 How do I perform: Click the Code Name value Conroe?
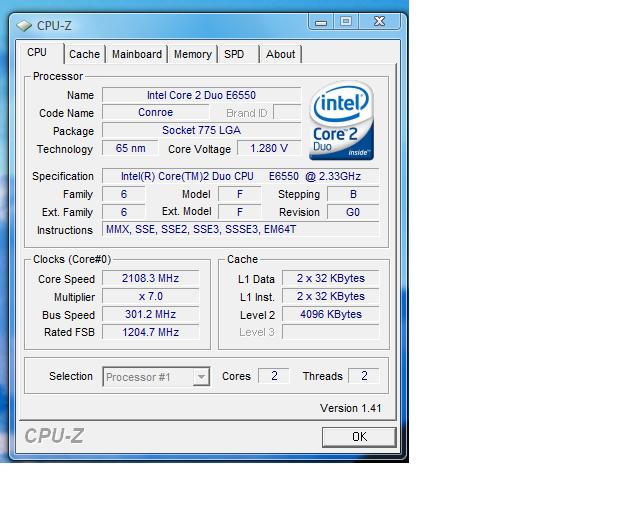[x=156, y=112]
